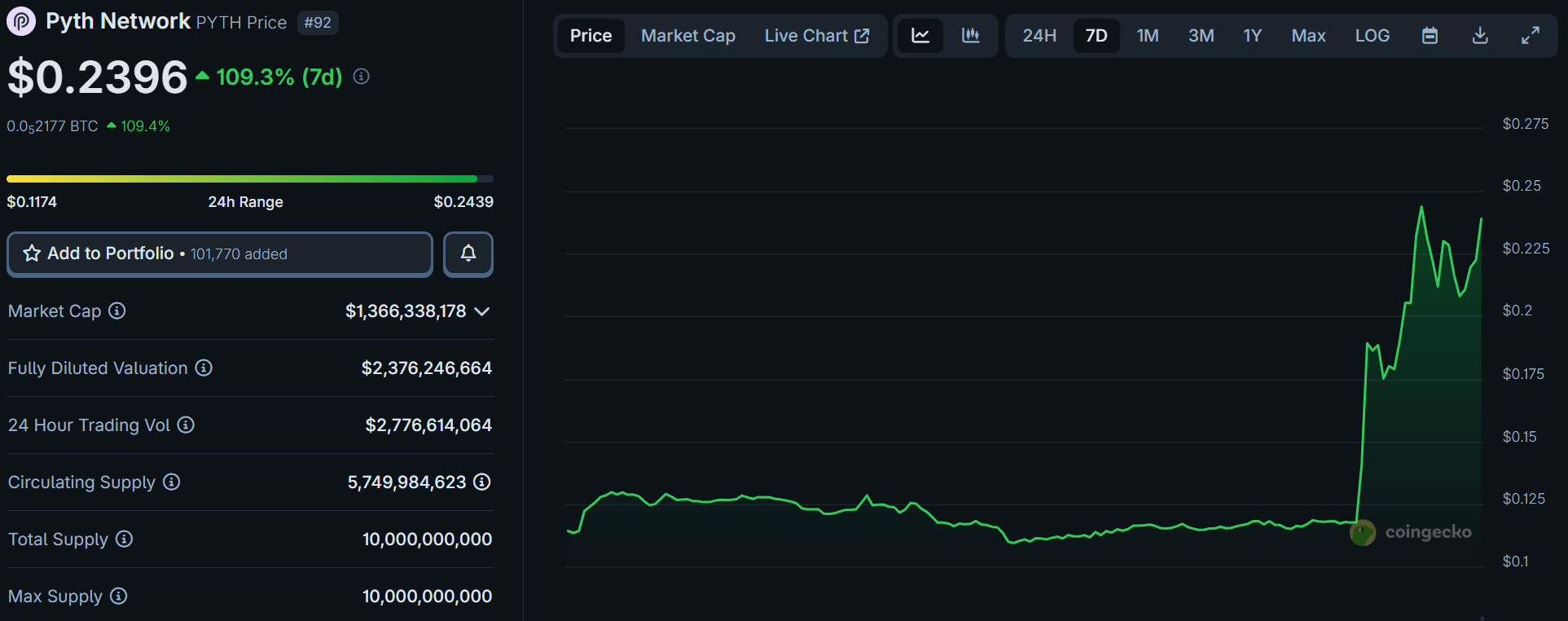The height and width of the screenshot is (621, 1568).
Task: Select the Market Cap chart tab
Action: click(x=688, y=36)
